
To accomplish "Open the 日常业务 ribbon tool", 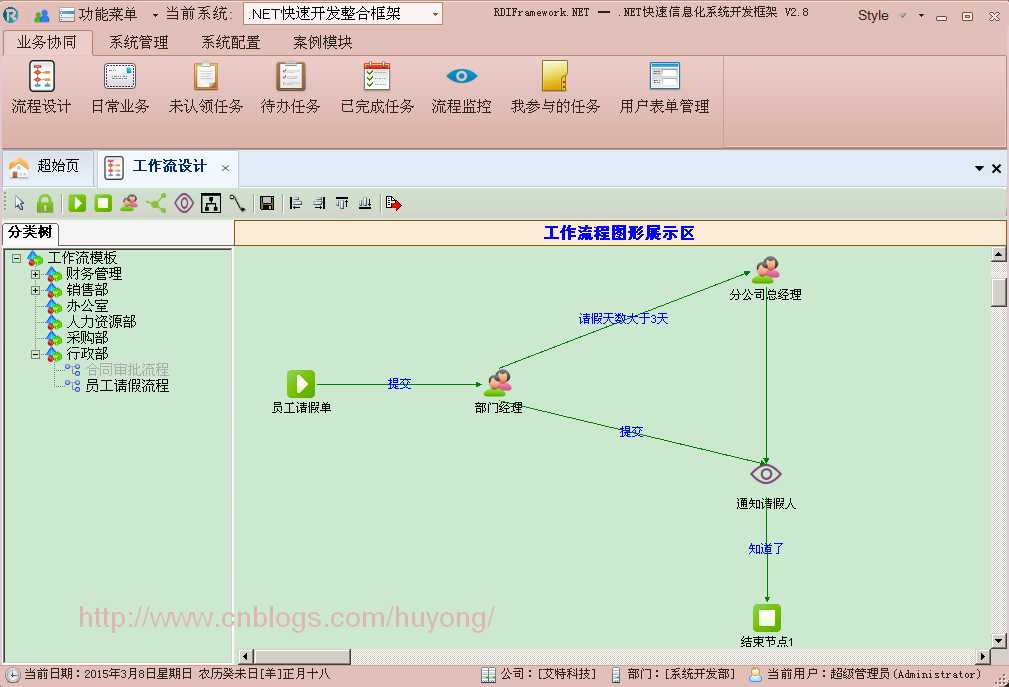I will pos(120,87).
